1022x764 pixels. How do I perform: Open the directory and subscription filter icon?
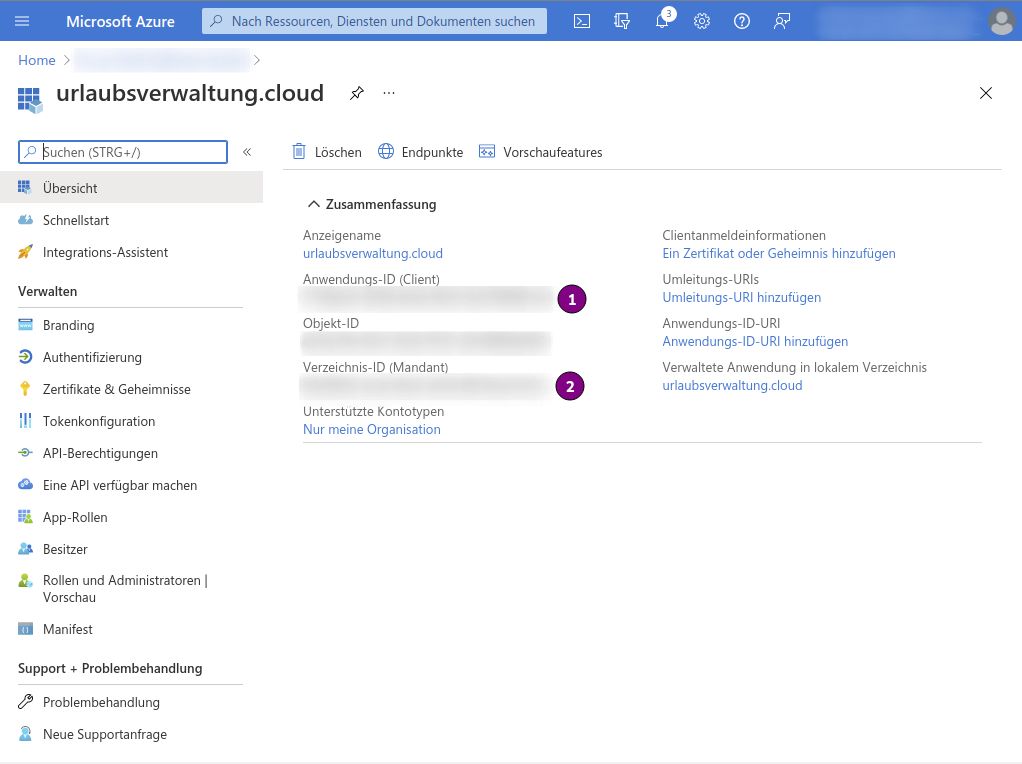pos(622,21)
